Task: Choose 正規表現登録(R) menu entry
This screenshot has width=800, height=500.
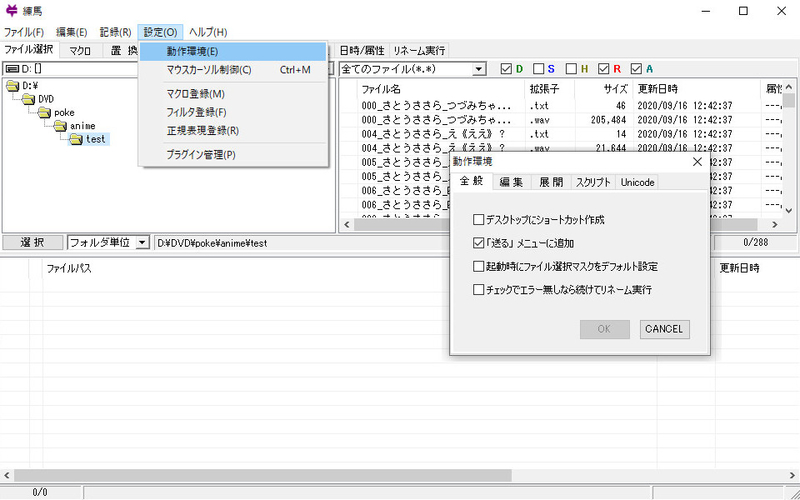Action: click(233, 131)
